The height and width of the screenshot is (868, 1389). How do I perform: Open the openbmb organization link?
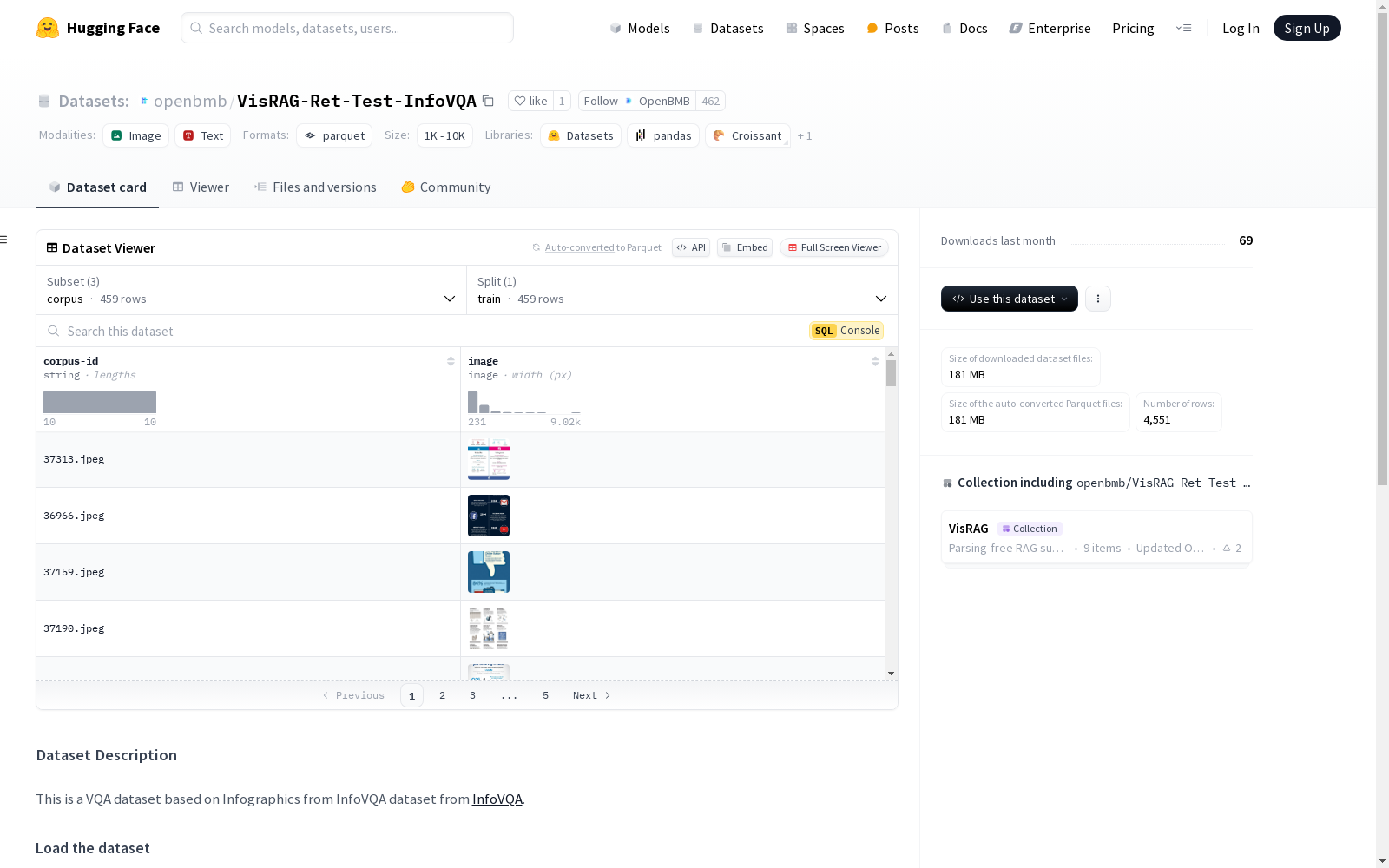(190, 101)
